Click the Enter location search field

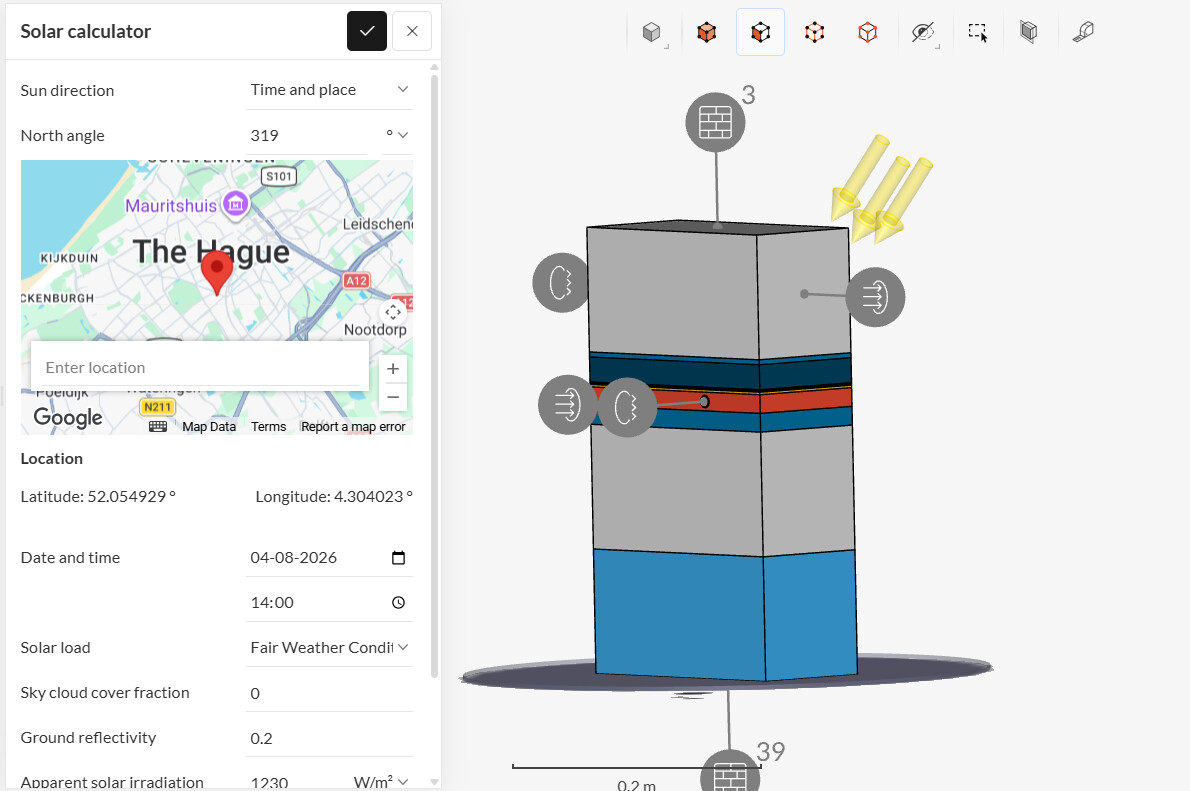200,367
